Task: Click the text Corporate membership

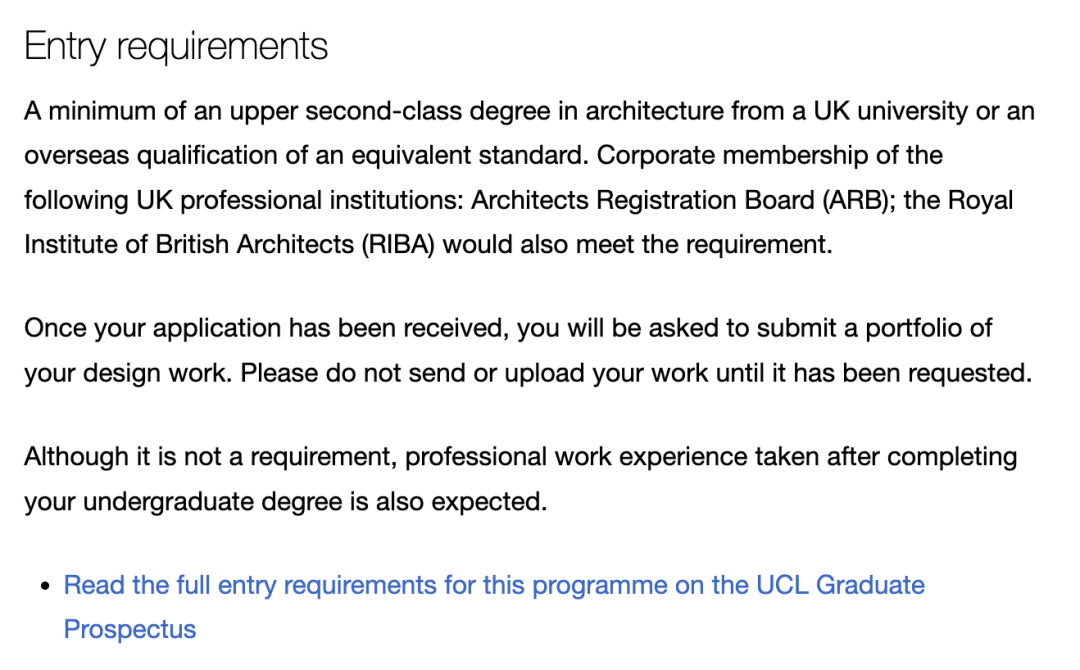Action: [x=720, y=156]
